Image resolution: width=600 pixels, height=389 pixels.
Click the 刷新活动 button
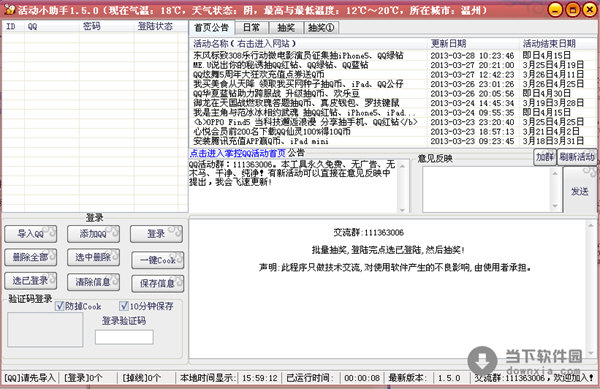tap(577, 157)
